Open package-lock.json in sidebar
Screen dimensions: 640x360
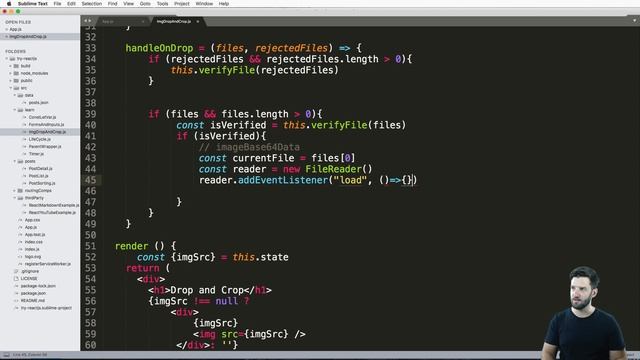(x=38, y=286)
